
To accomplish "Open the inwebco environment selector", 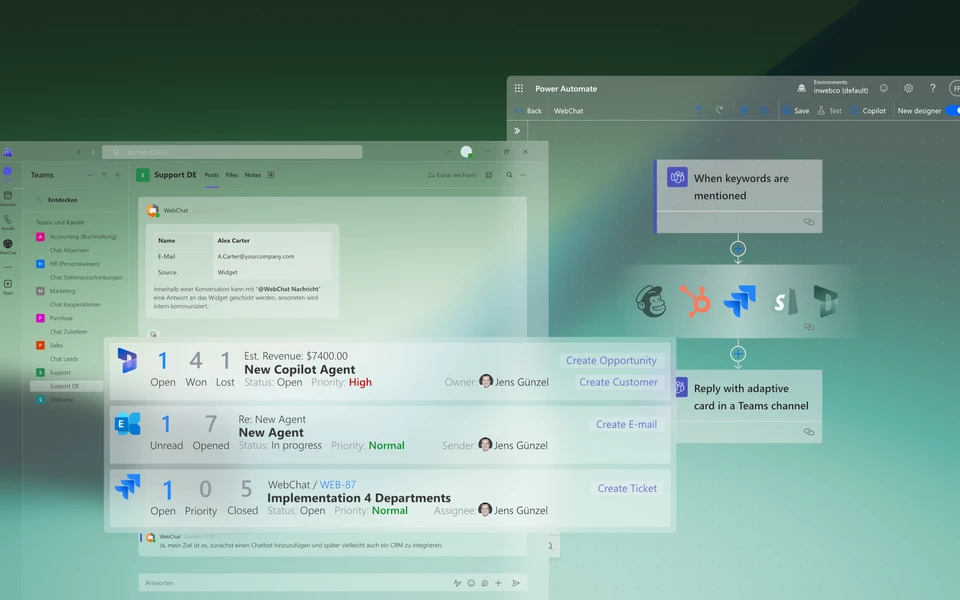I will click(x=833, y=87).
